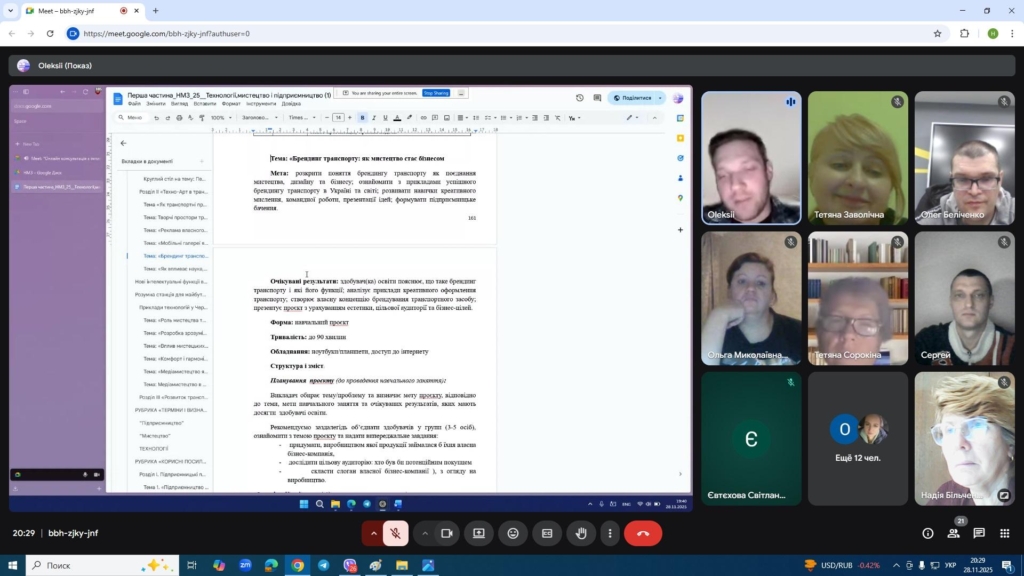Toggle closed captions in Meet

pos(547,534)
